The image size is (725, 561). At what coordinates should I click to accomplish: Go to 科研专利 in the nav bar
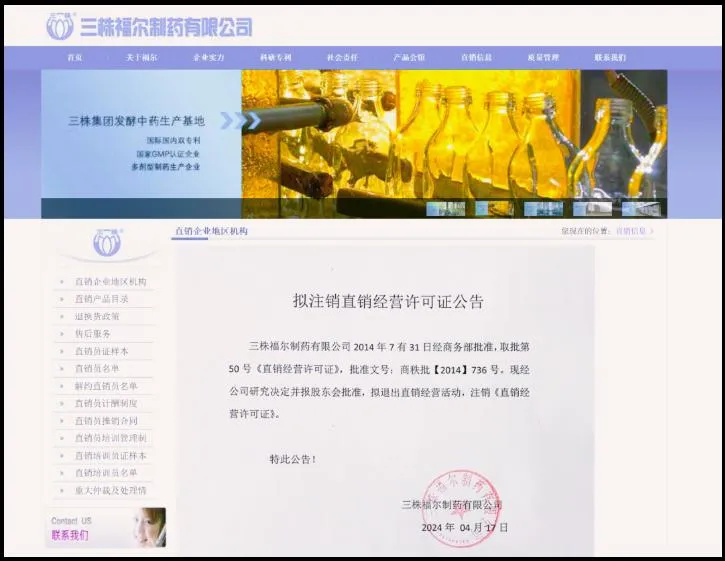click(x=276, y=57)
